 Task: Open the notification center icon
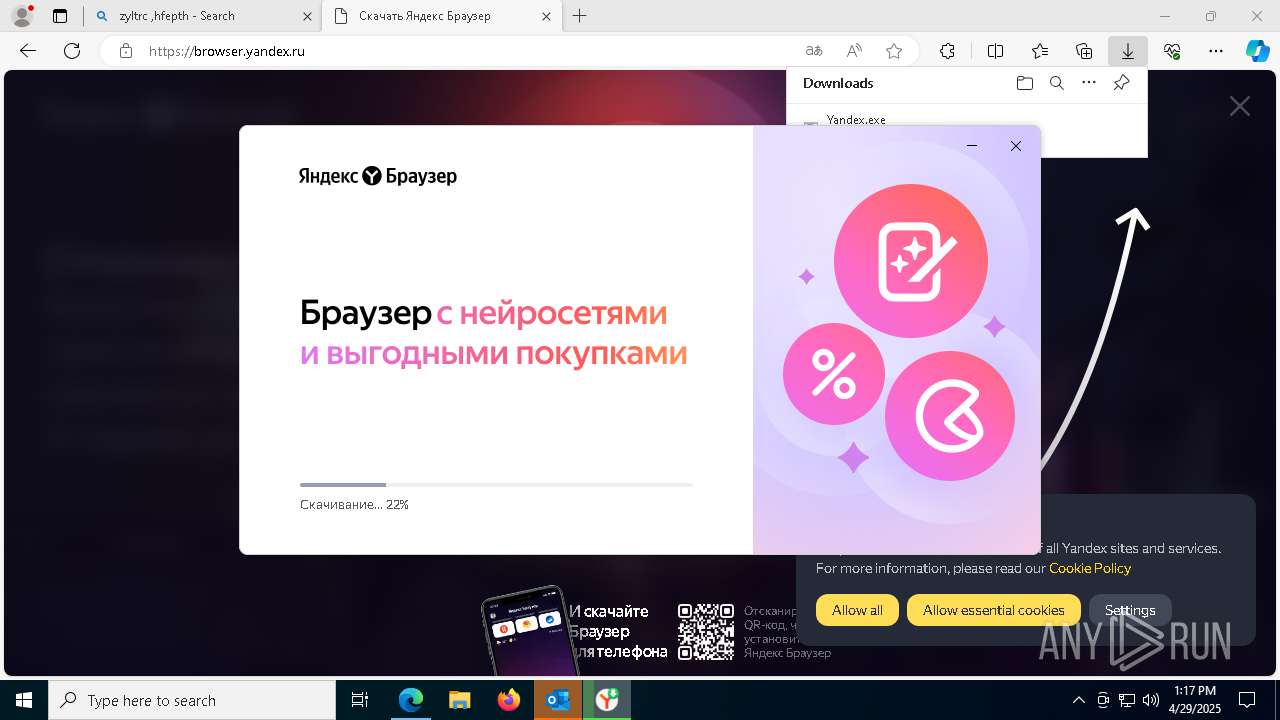coord(1248,700)
